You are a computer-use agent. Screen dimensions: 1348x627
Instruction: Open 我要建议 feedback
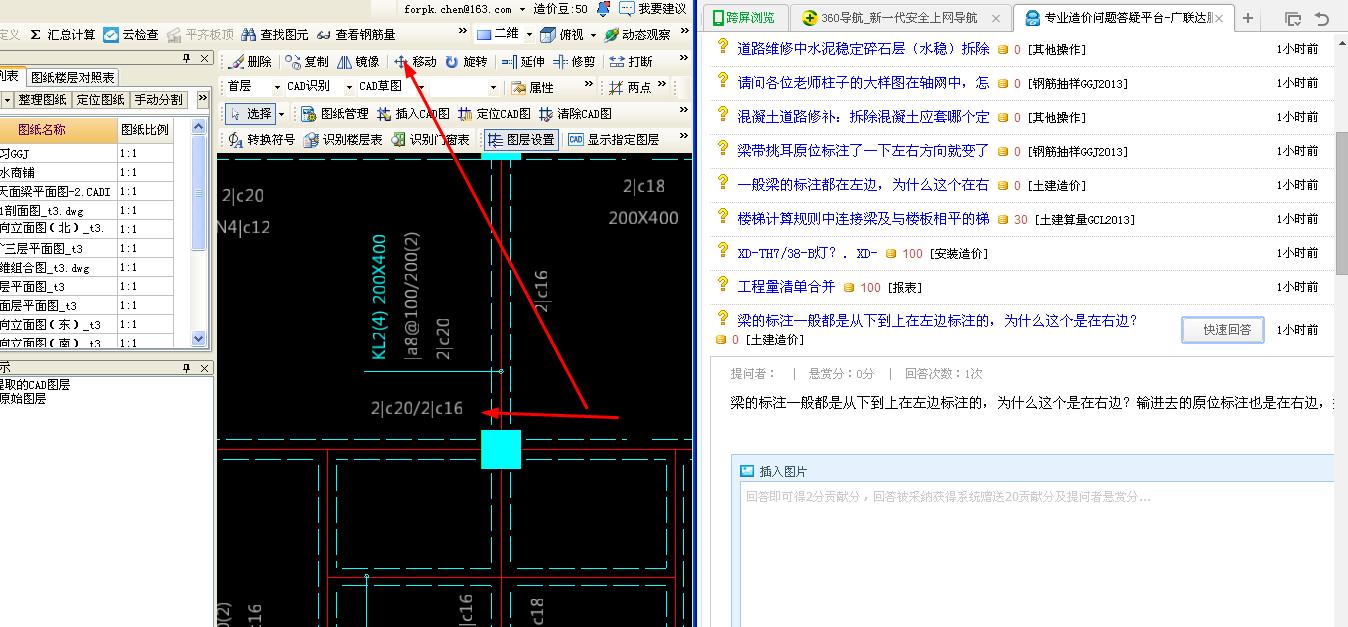(x=654, y=8)
